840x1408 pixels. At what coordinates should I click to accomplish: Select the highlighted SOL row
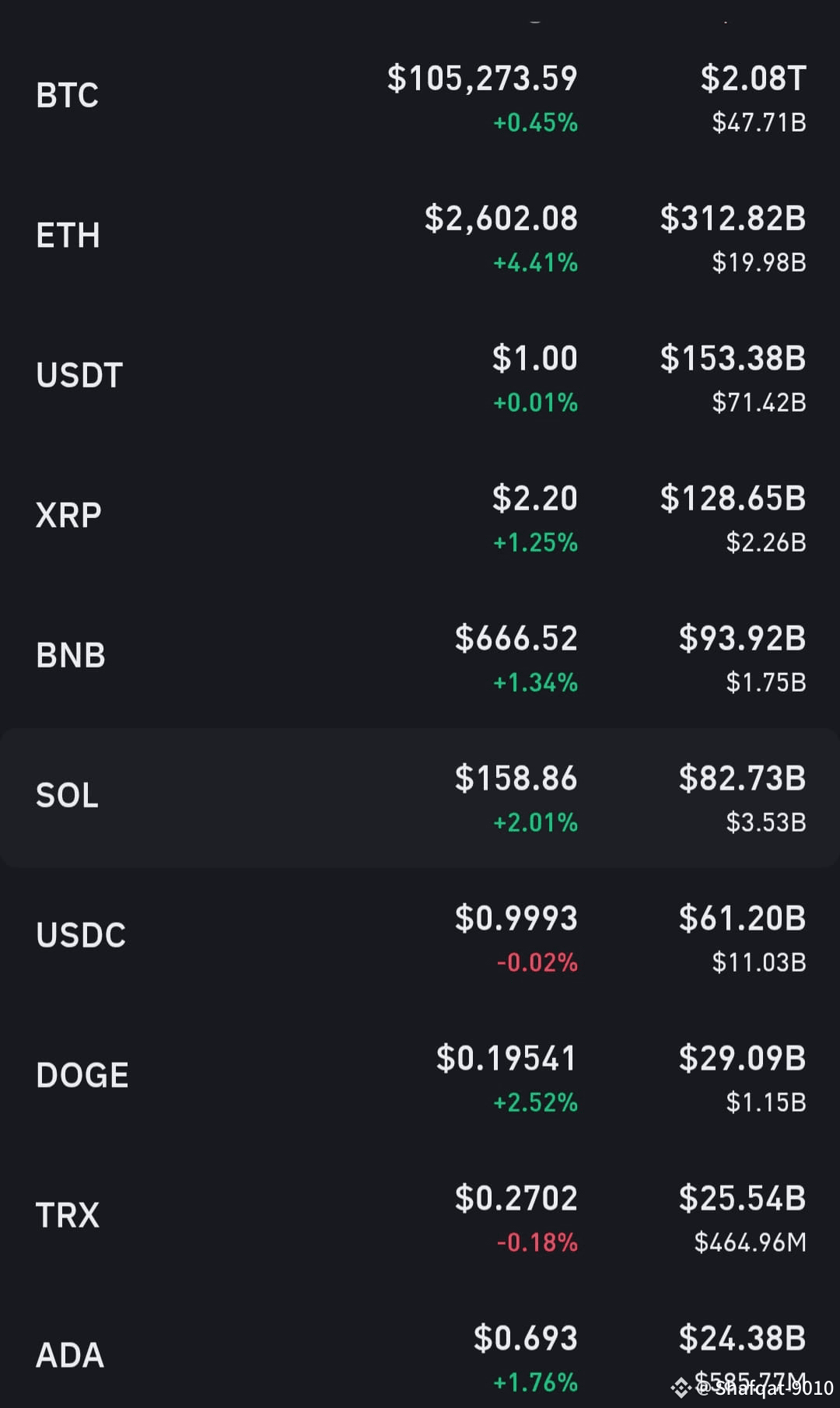click(x=420, y=797)
